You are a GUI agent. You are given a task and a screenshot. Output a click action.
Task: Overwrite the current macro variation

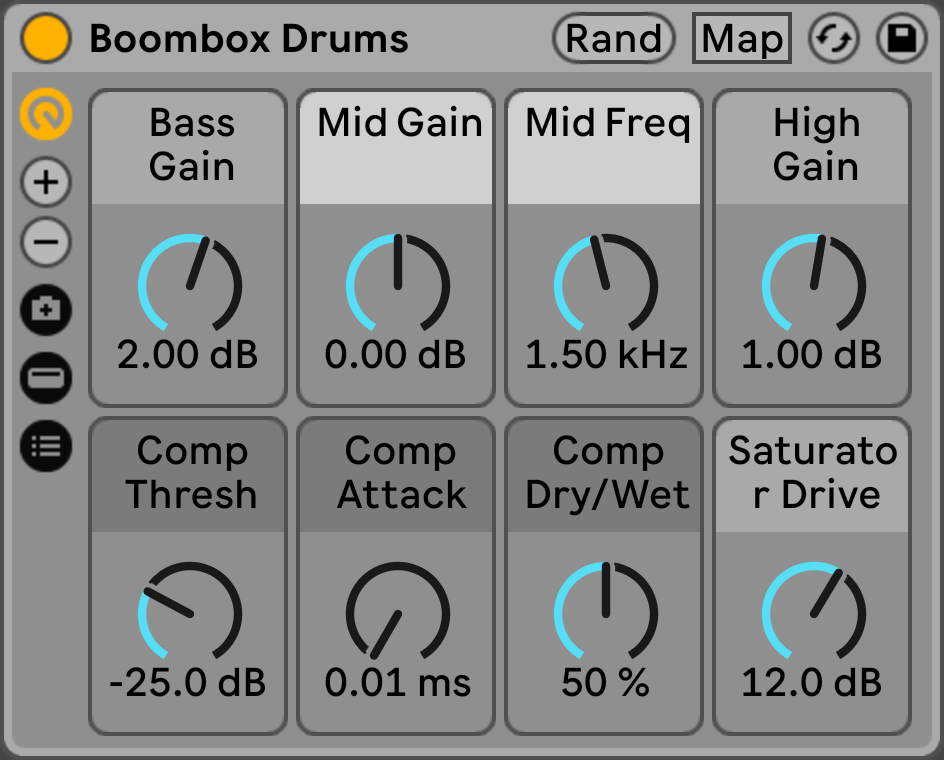click(45, 380)
